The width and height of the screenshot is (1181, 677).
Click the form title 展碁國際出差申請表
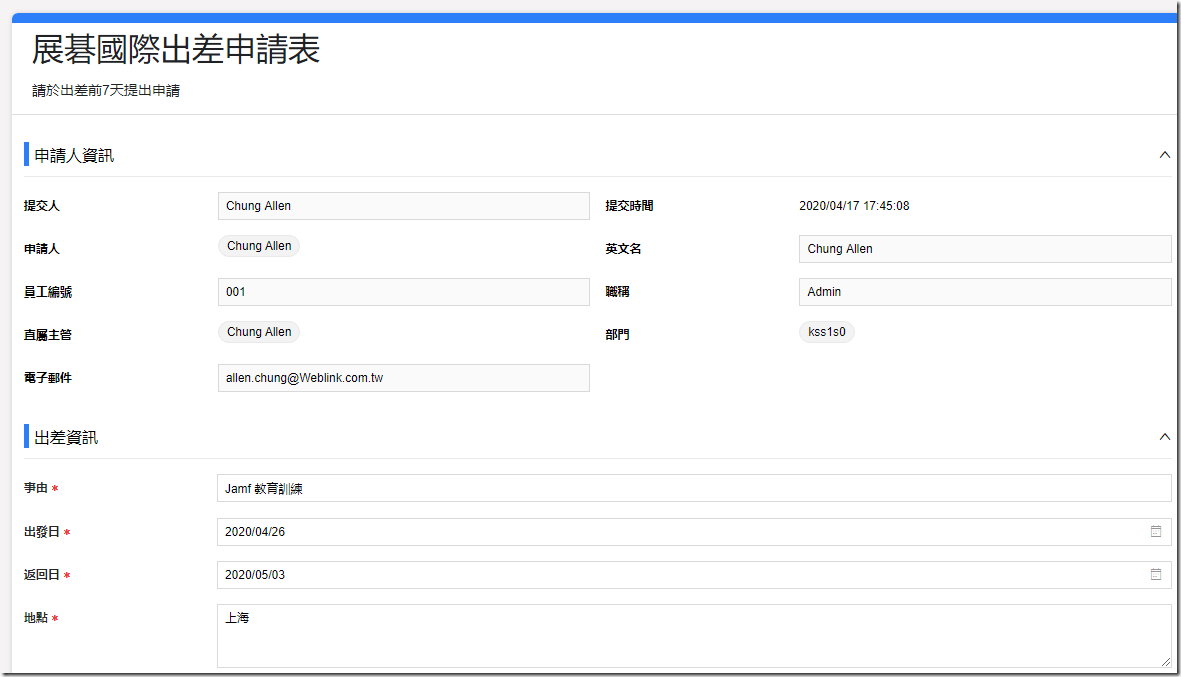pyautogui.click(x=175, y=50)
